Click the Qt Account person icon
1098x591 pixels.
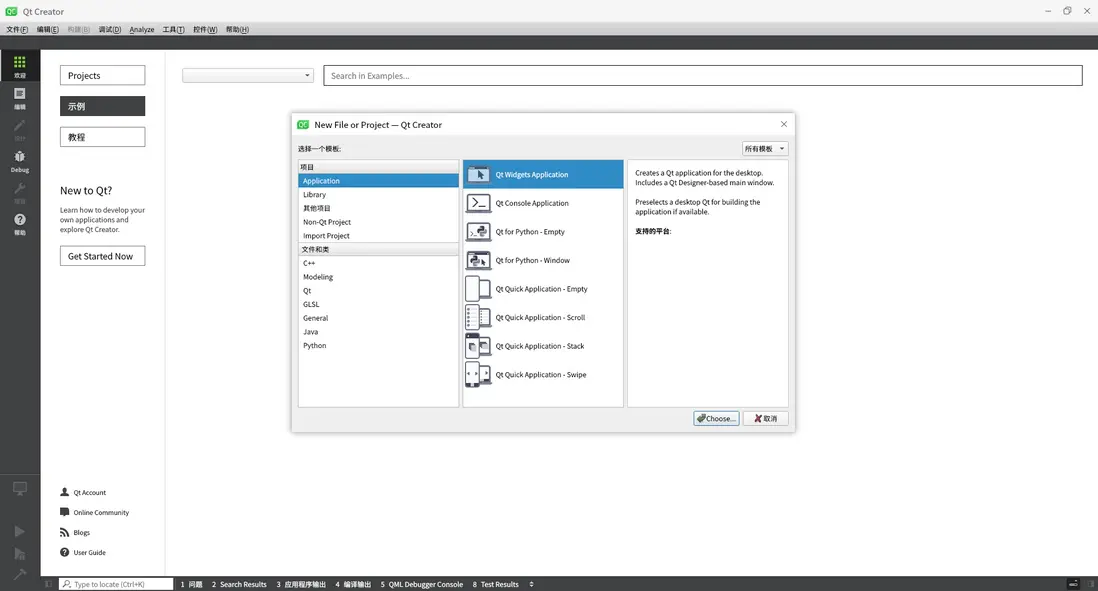[x=64, y=492]
